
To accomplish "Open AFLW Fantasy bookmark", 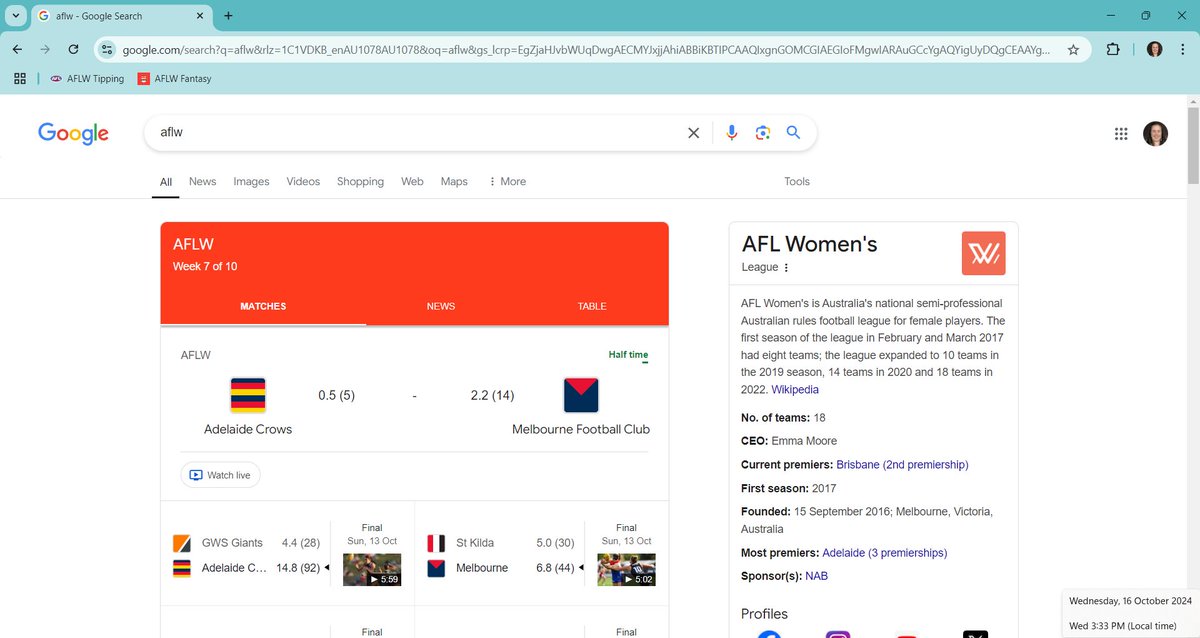I will point(175,79).
